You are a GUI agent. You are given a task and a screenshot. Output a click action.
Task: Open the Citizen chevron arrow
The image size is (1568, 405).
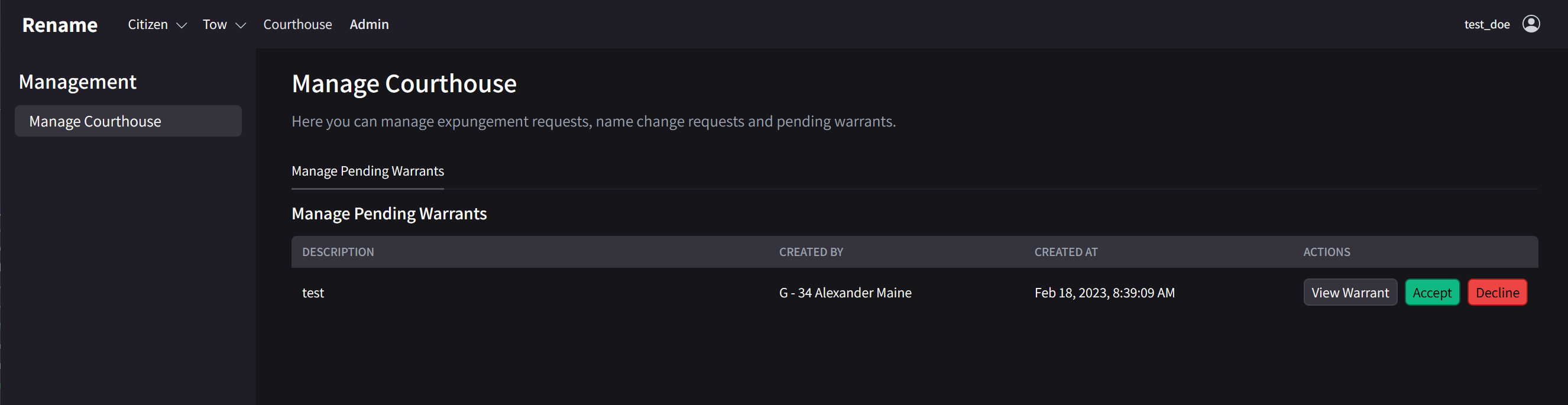point(182,25)
